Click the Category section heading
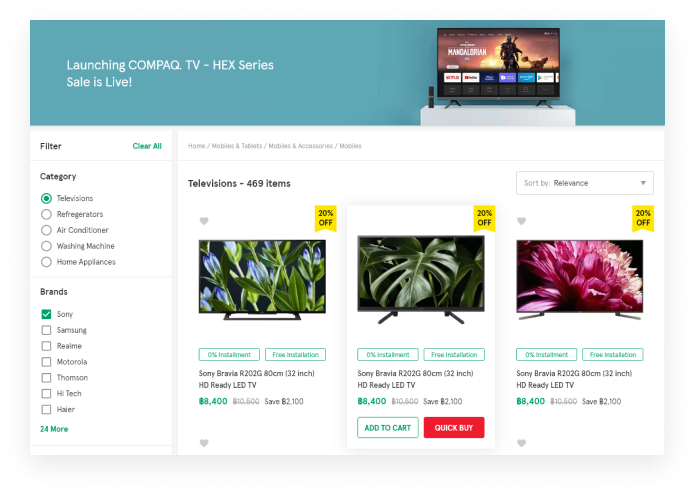The width and height of the screenshot is (695, 495). pyautogui.click(x=58, y=176)
